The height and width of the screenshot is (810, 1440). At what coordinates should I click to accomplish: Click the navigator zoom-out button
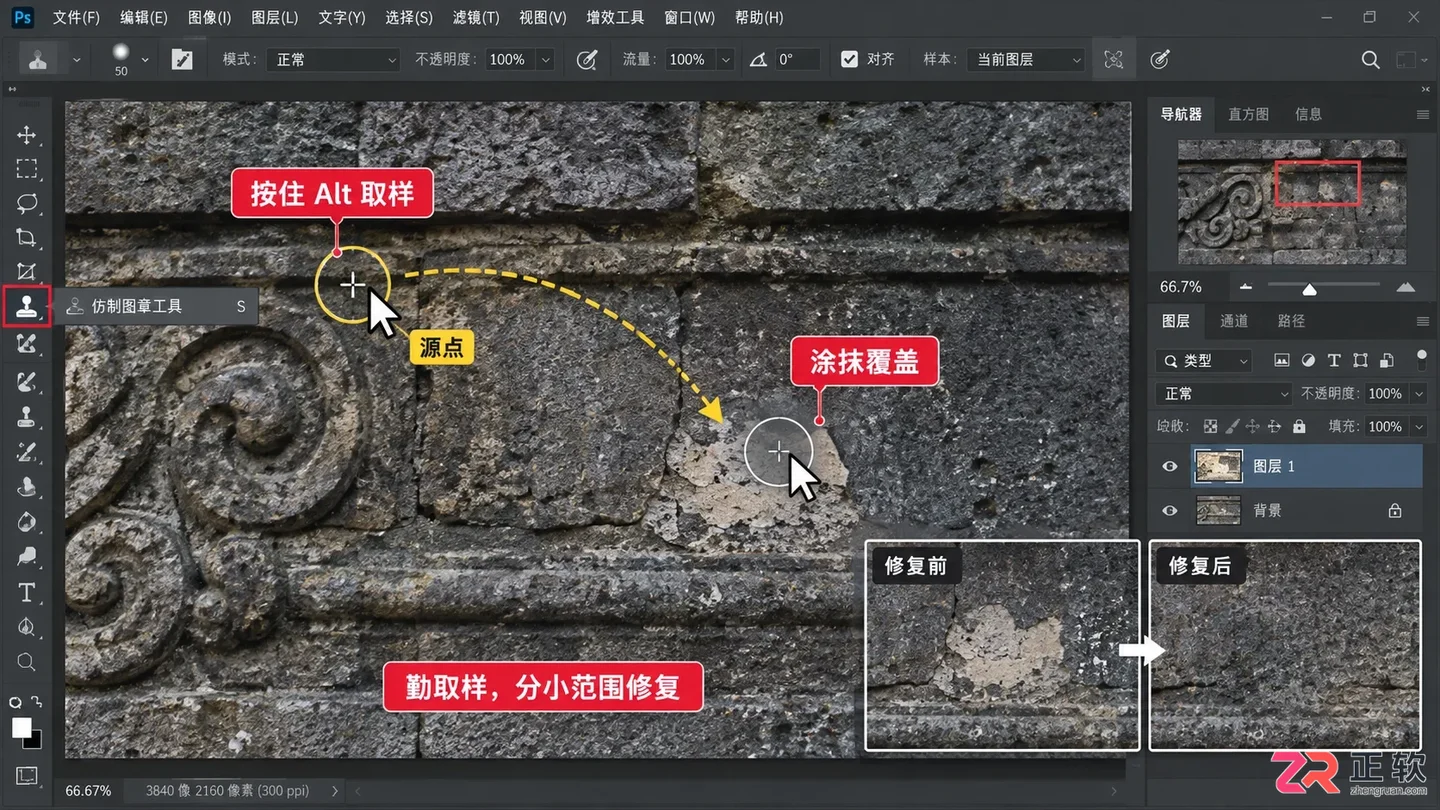pos(1245,287)
